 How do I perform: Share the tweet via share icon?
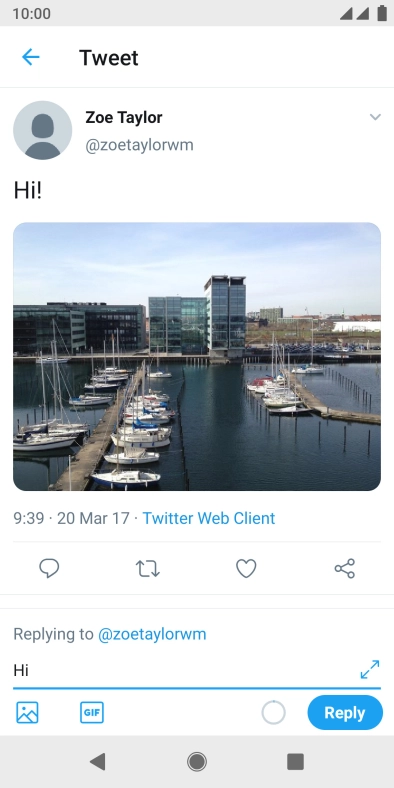[x=345, y=568]
